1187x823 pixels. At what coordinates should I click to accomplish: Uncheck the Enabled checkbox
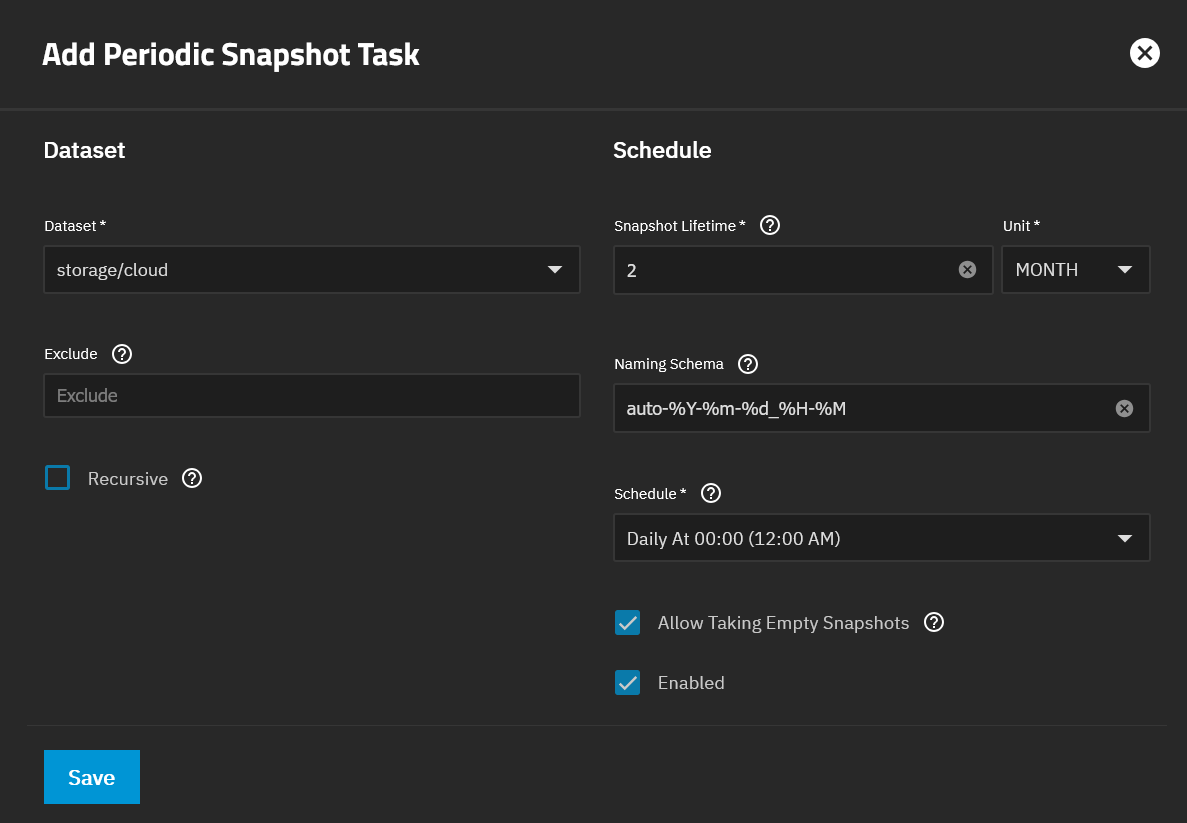[x=627, y=682]
